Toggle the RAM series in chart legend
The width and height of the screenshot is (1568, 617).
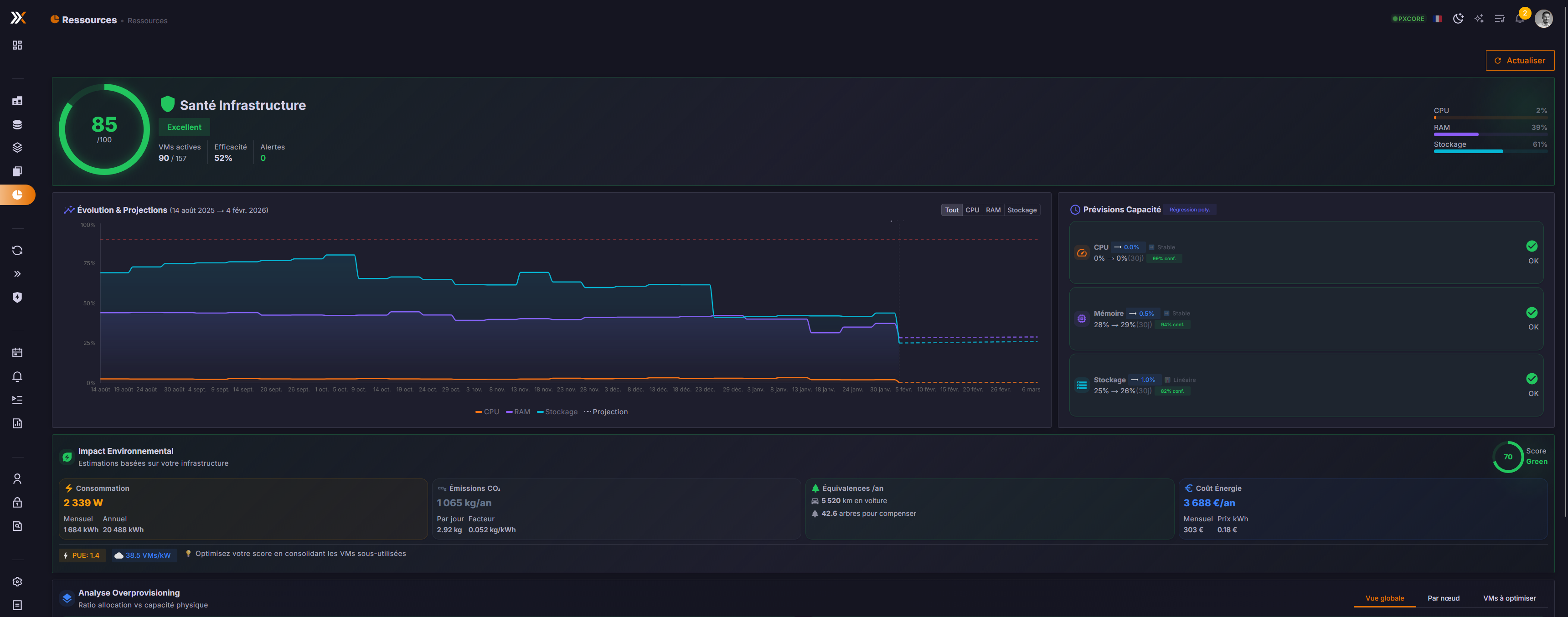coord(518,412)
